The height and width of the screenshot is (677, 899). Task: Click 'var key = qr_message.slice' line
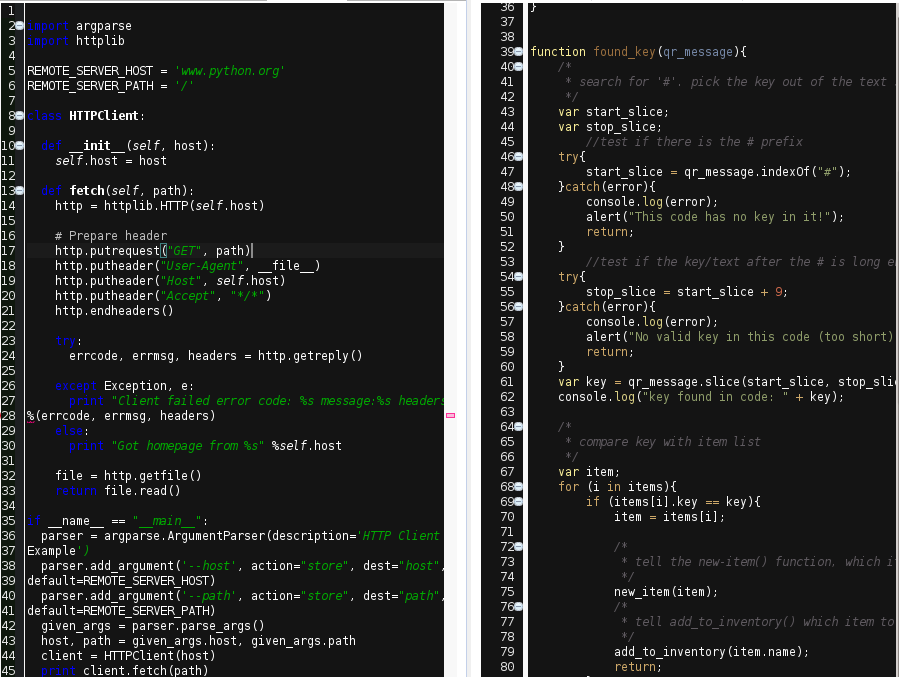tap(726, 382)
